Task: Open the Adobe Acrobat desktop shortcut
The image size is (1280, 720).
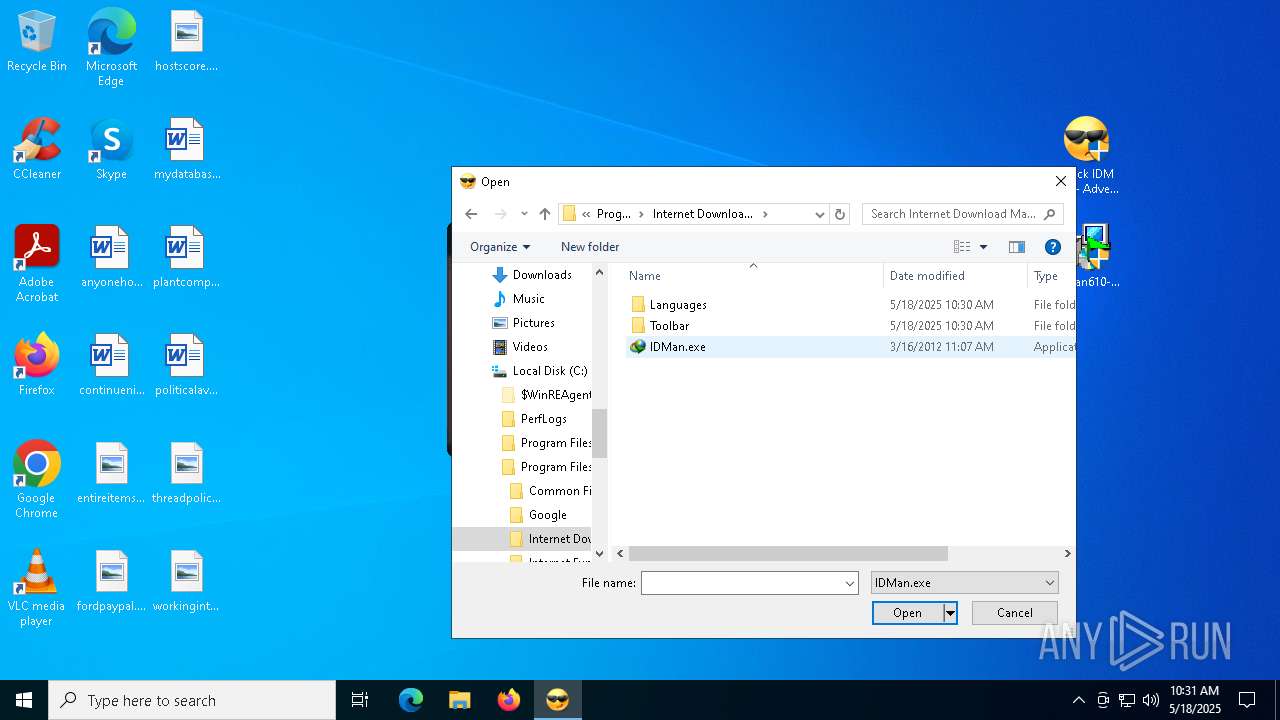Action: (x=37, y=264)
